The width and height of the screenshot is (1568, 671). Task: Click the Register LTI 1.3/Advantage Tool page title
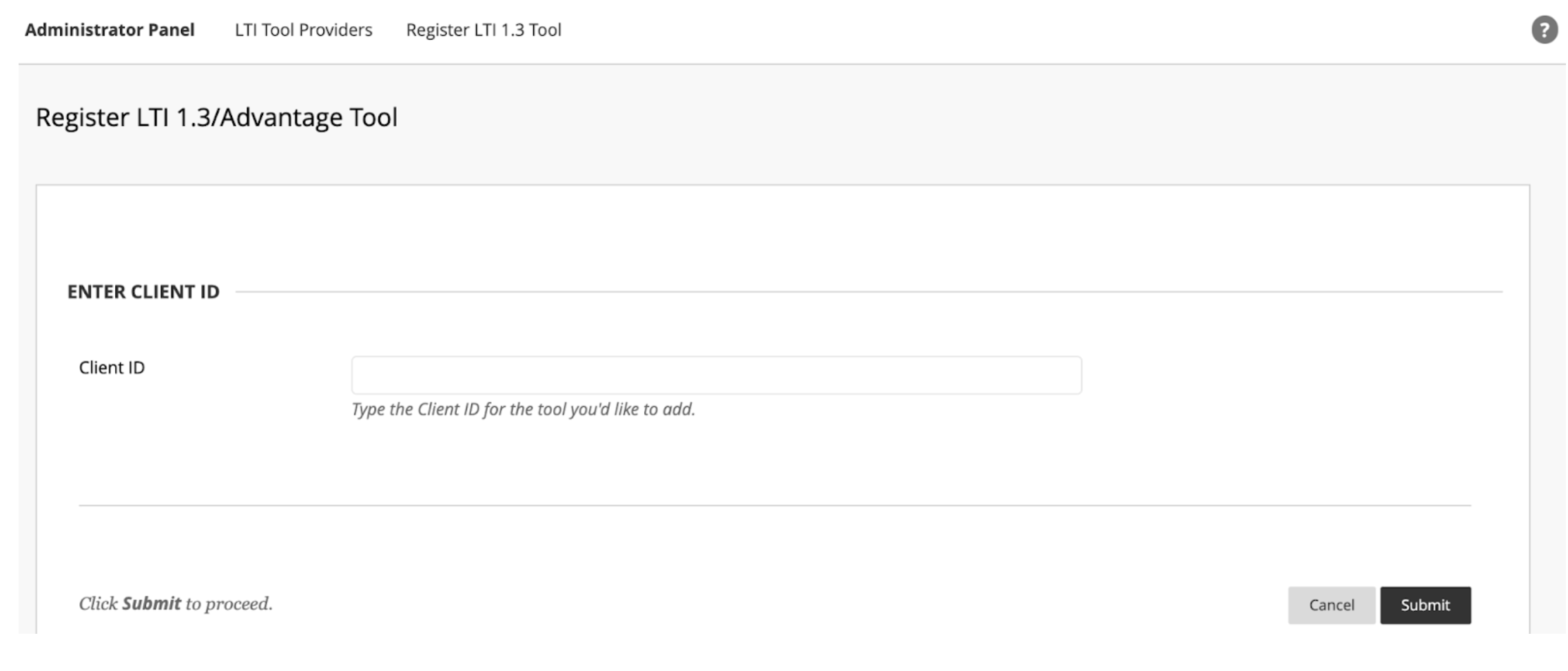pos(218,116)
